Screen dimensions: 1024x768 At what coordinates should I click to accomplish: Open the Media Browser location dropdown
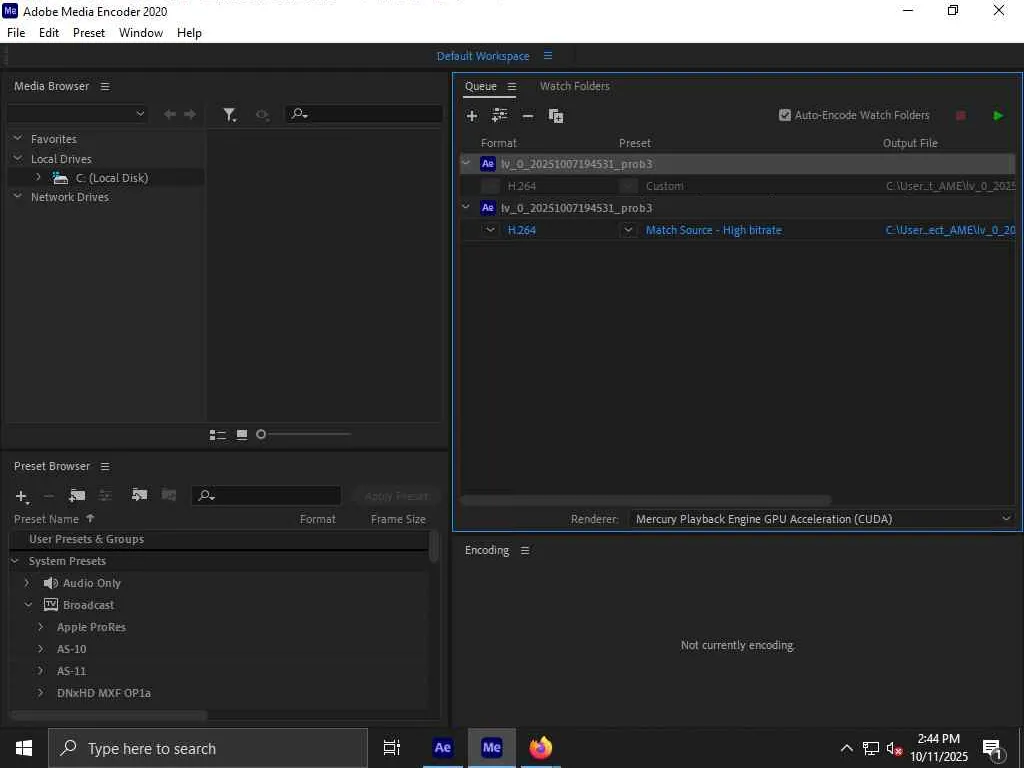77,114
